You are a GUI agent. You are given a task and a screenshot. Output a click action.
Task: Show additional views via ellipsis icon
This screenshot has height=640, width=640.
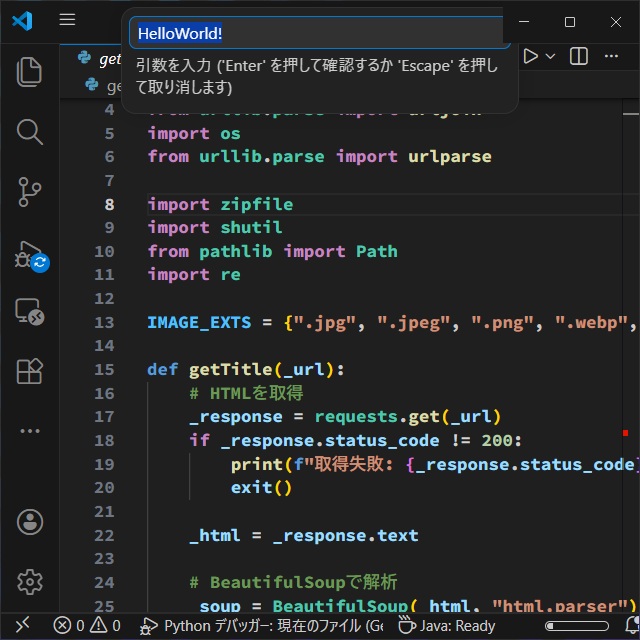(30, 431)
